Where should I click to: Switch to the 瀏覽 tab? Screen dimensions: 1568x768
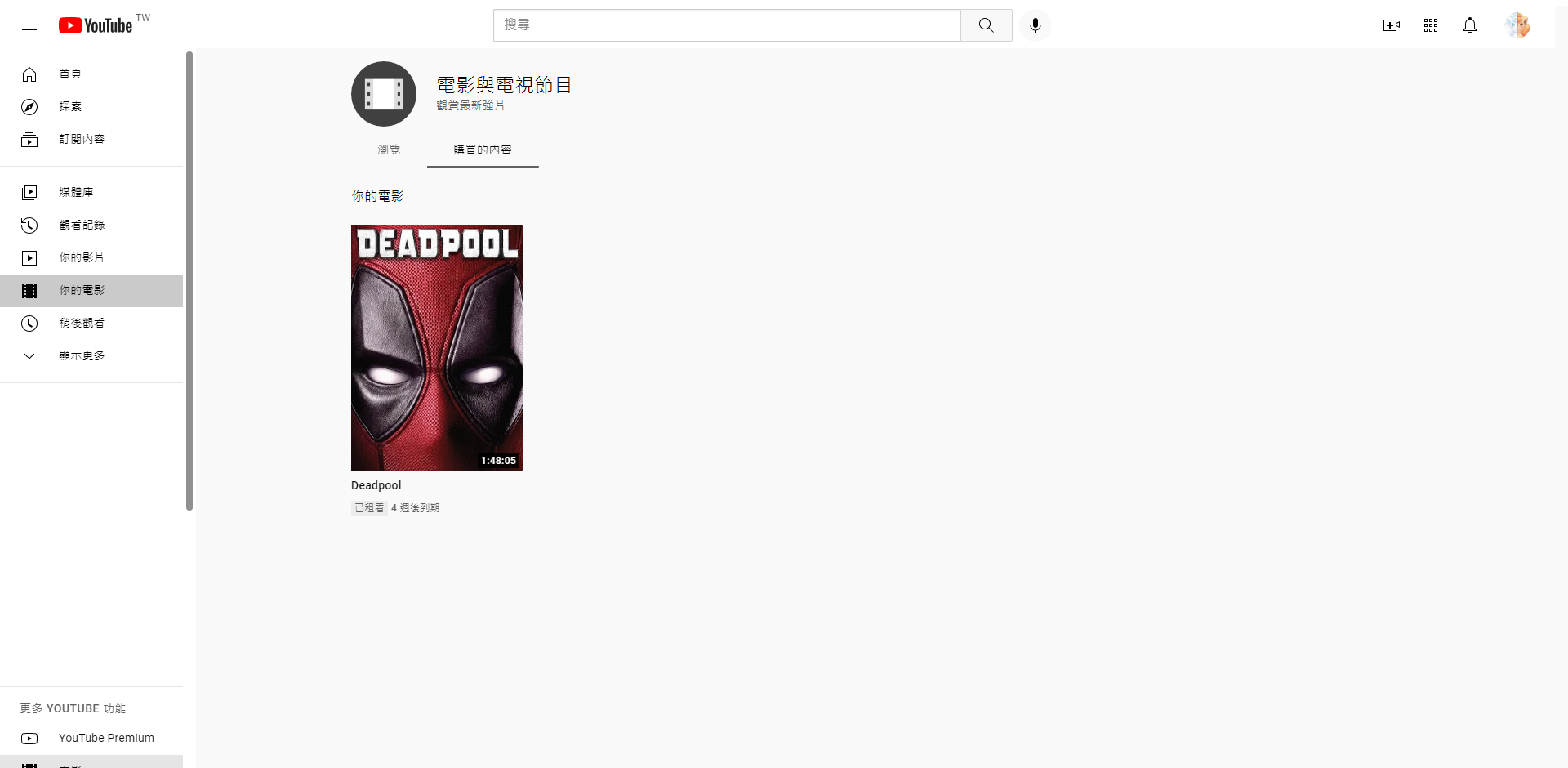[389, 150]
